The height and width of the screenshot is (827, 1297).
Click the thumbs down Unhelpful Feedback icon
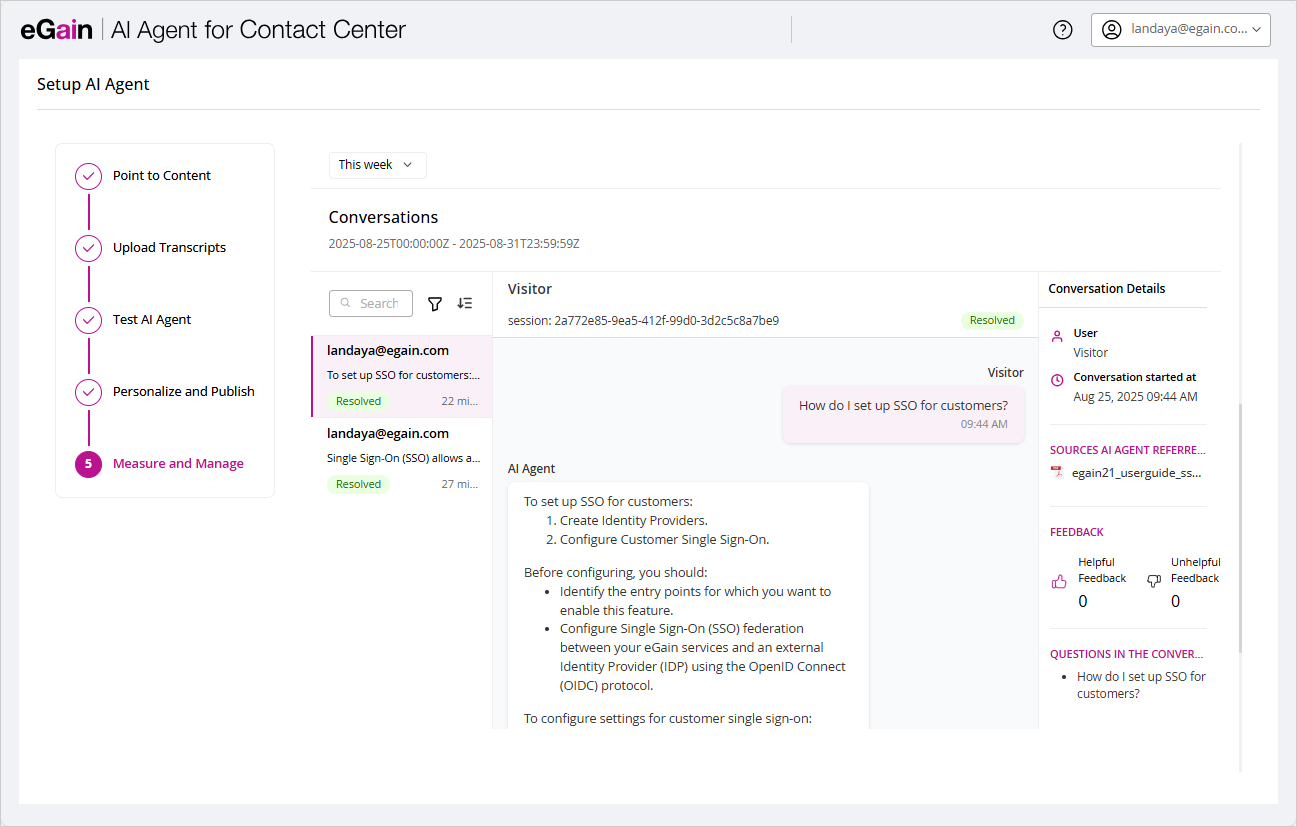pos(1154,581)
